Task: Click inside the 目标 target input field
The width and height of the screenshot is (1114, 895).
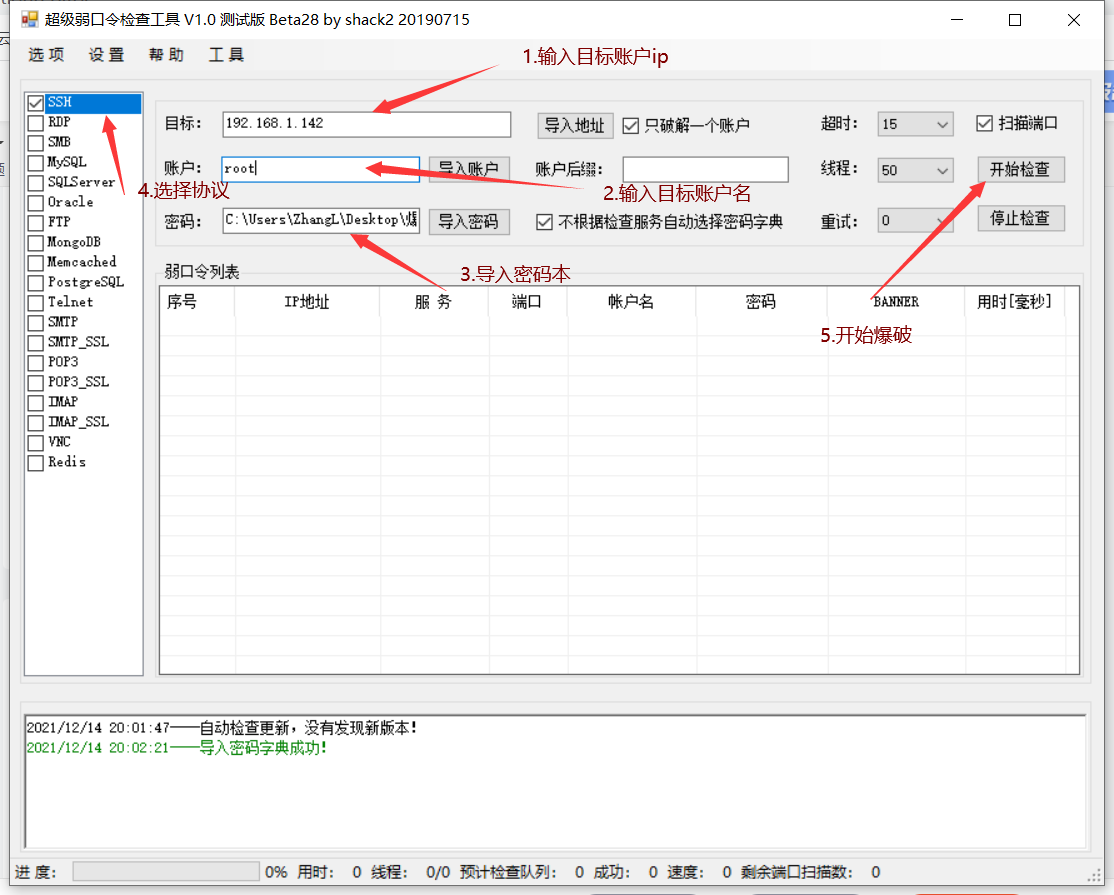Action: tap(366, 124)
